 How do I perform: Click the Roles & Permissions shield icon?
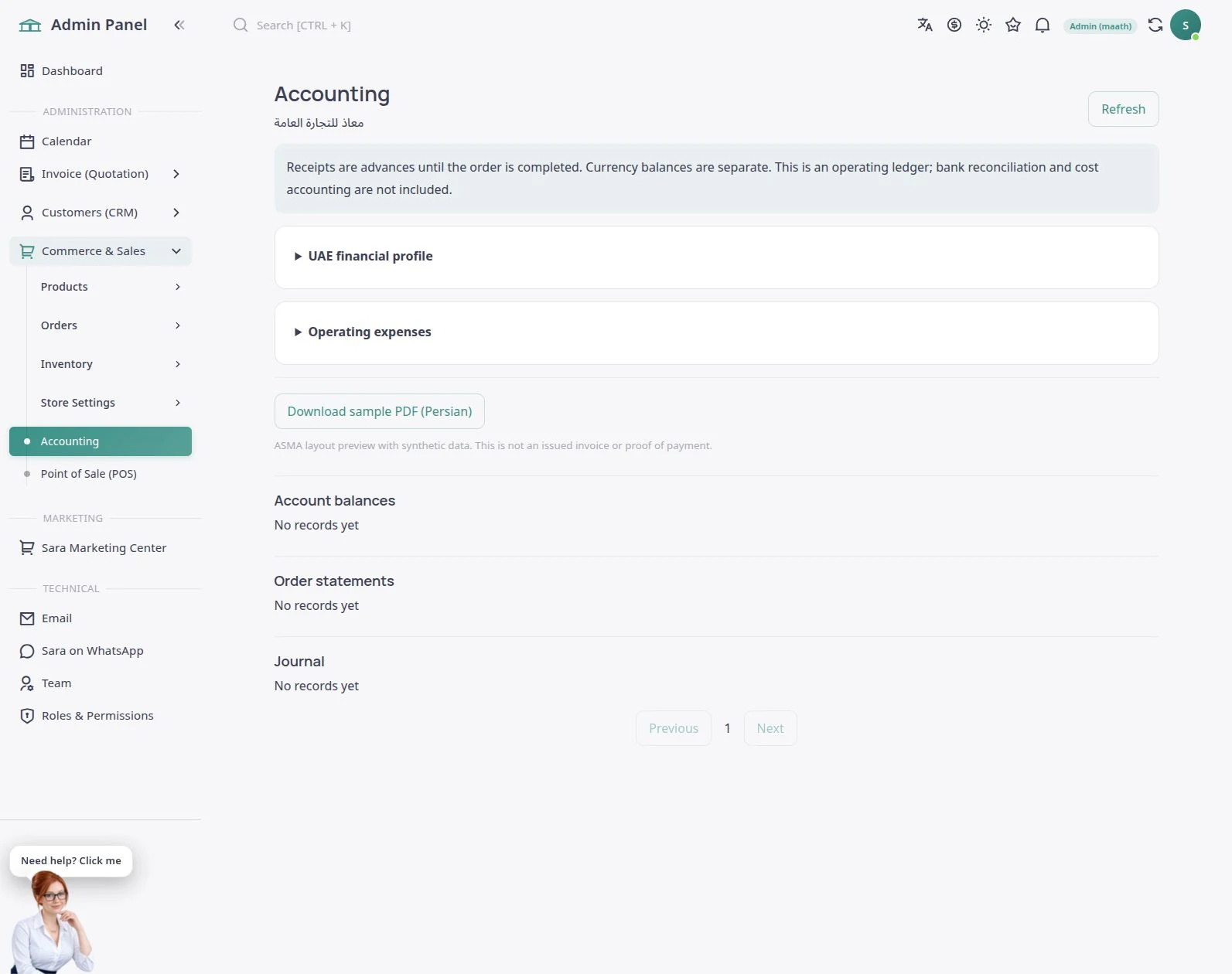pyautogui.click(x=27, y=716)
